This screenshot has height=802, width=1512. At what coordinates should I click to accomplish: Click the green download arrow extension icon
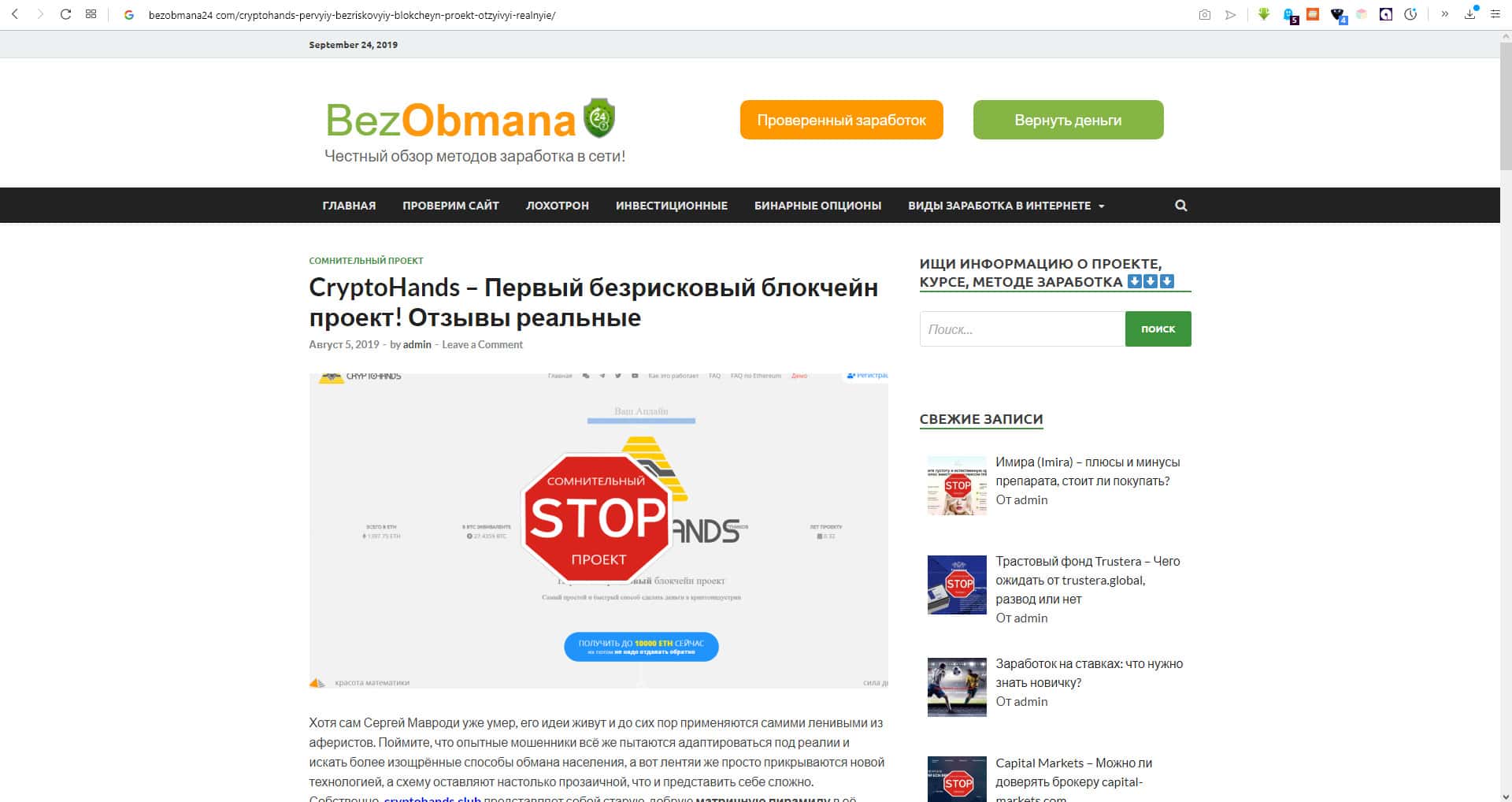1264,14
